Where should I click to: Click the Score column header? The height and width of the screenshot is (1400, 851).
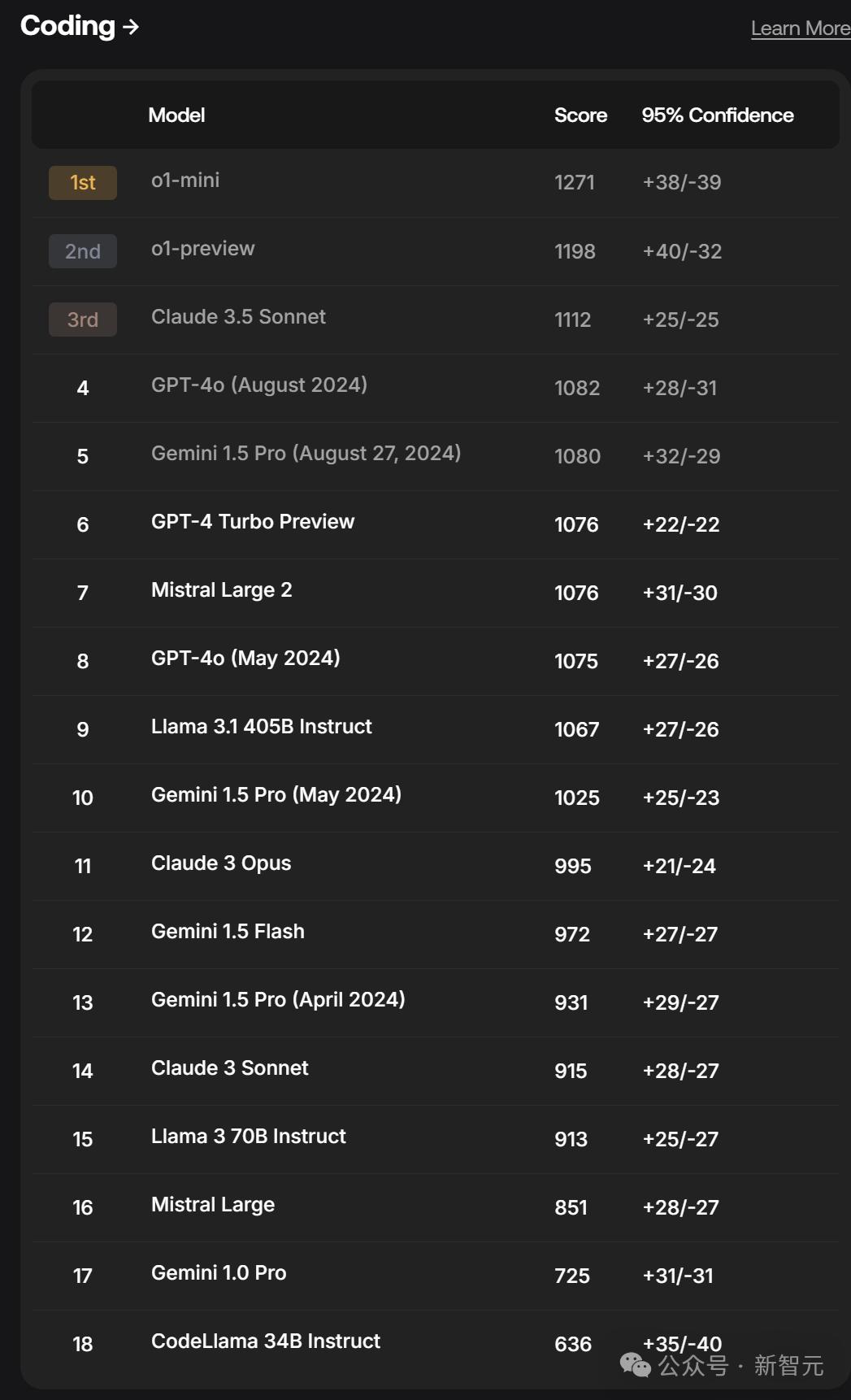pos(580,115)
